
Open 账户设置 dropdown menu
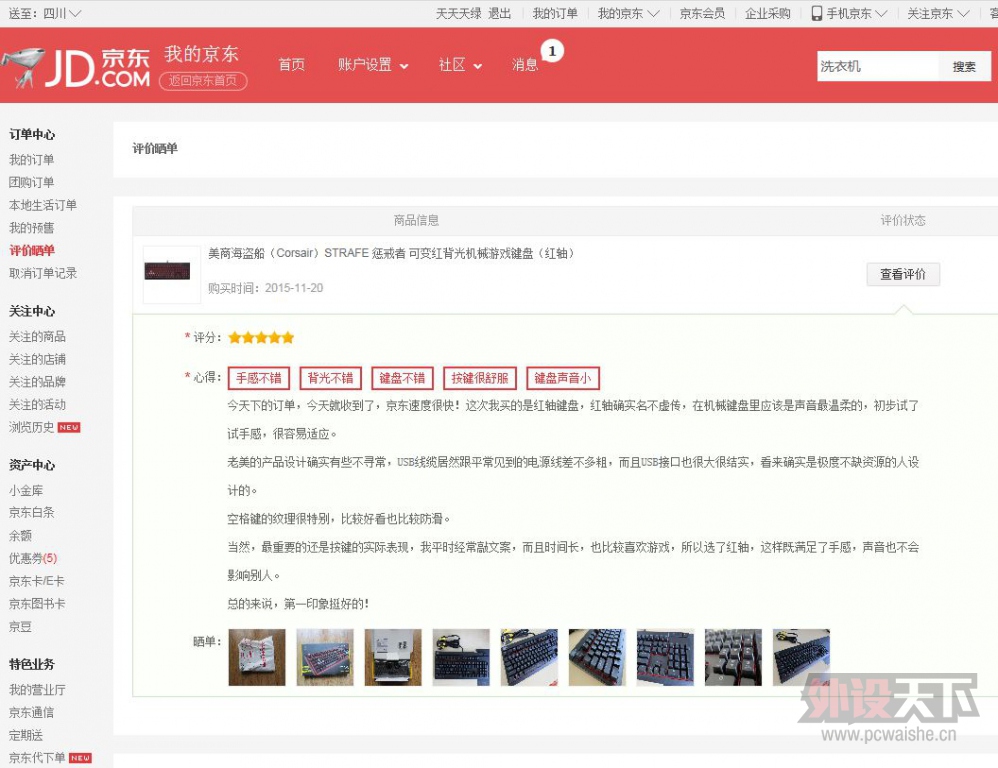click(x=373, y=65)
